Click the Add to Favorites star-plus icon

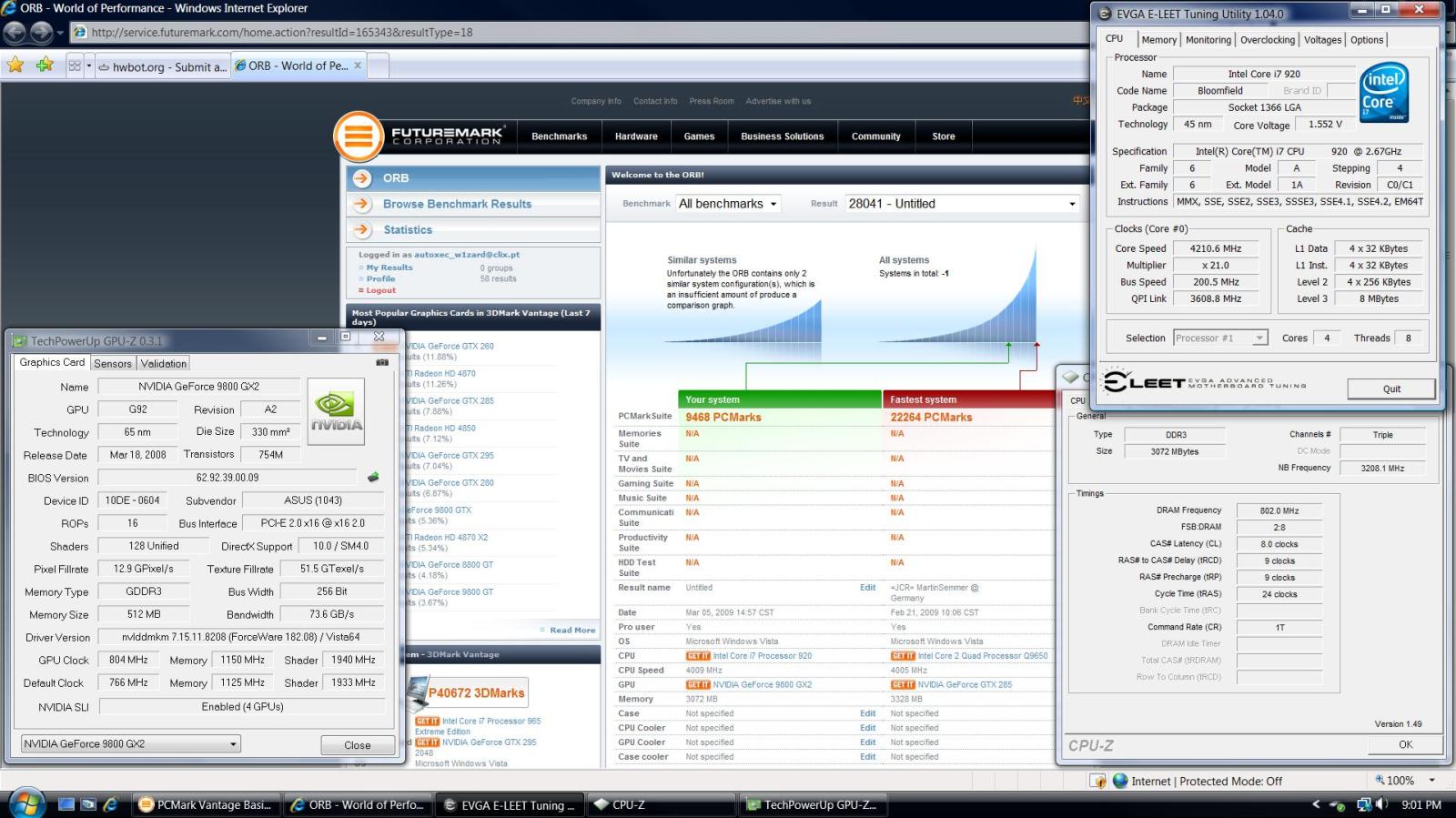click(45, 66)
